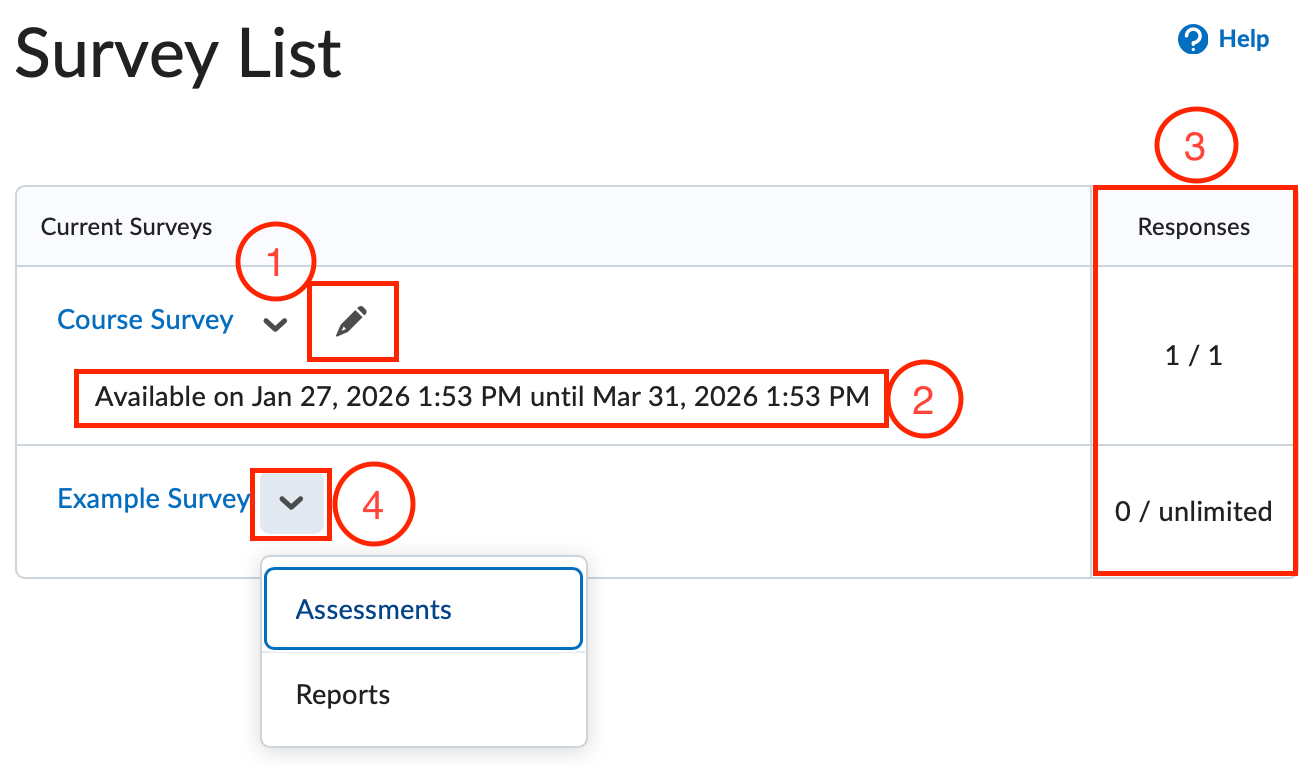Click the Current Surveys header cell
This screenshot has width=1312, height=766.
click(x=126, y=226)
